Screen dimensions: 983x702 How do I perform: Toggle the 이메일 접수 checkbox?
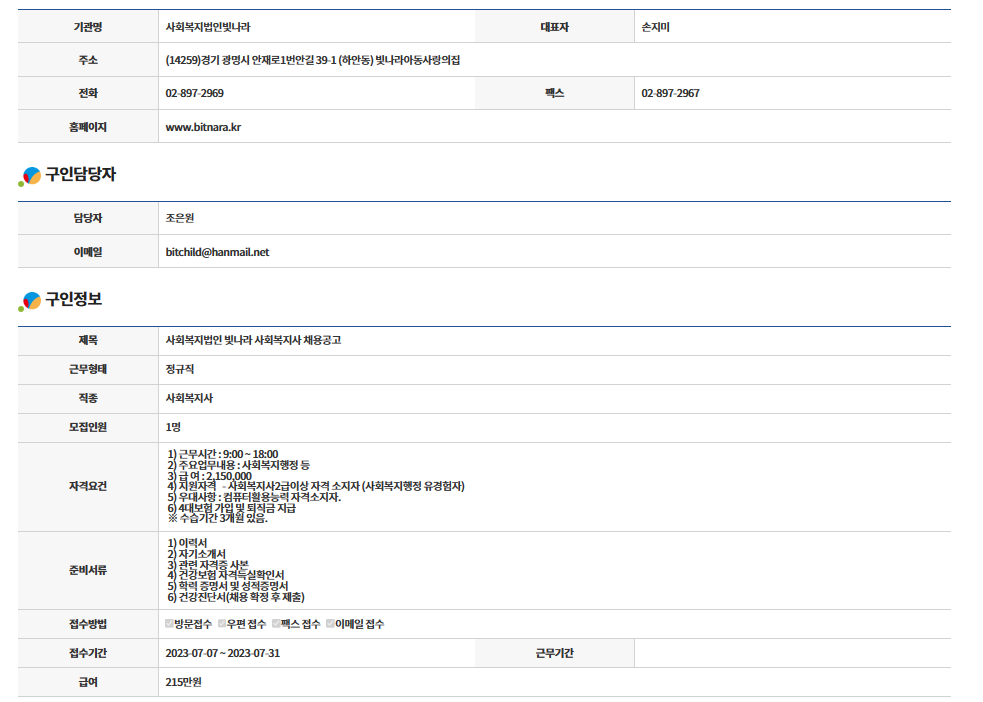coord(330,624)
